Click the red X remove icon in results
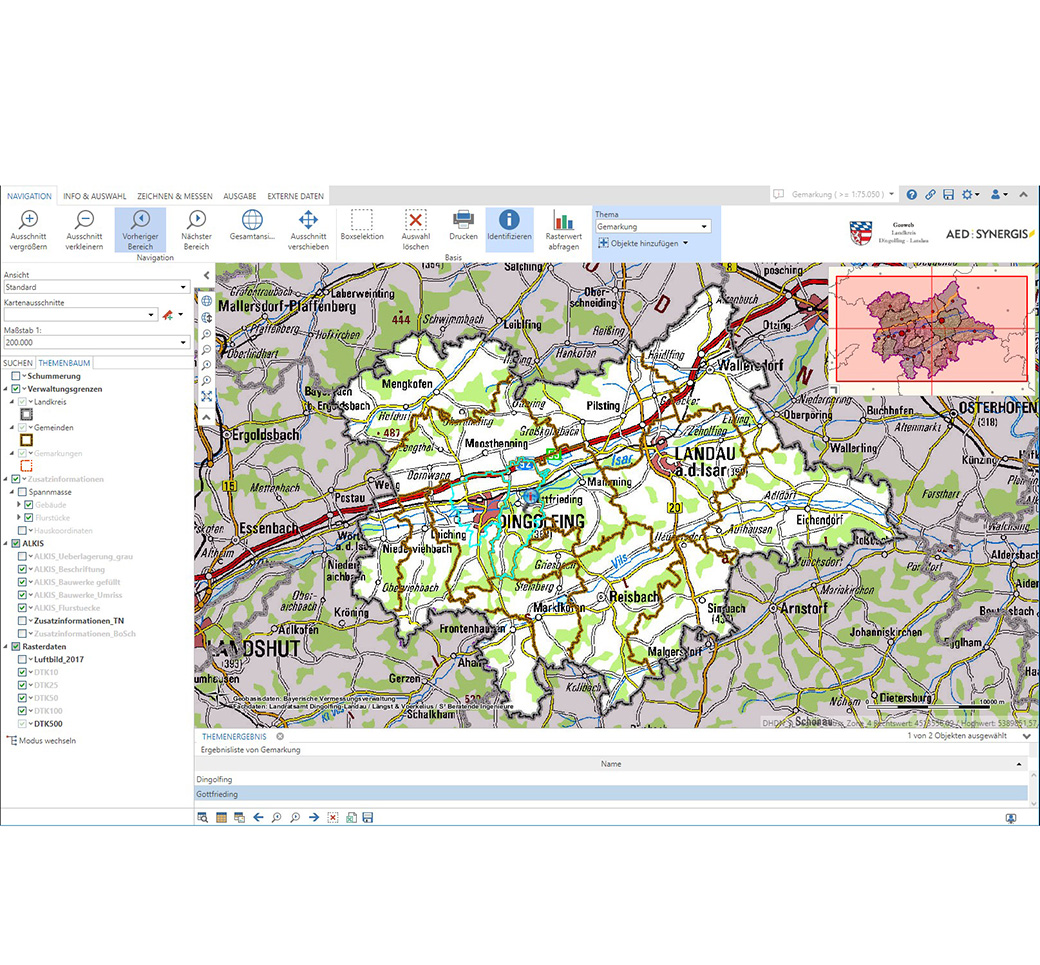This screenshot has height=965, width=1040. [x=333, y=818]
